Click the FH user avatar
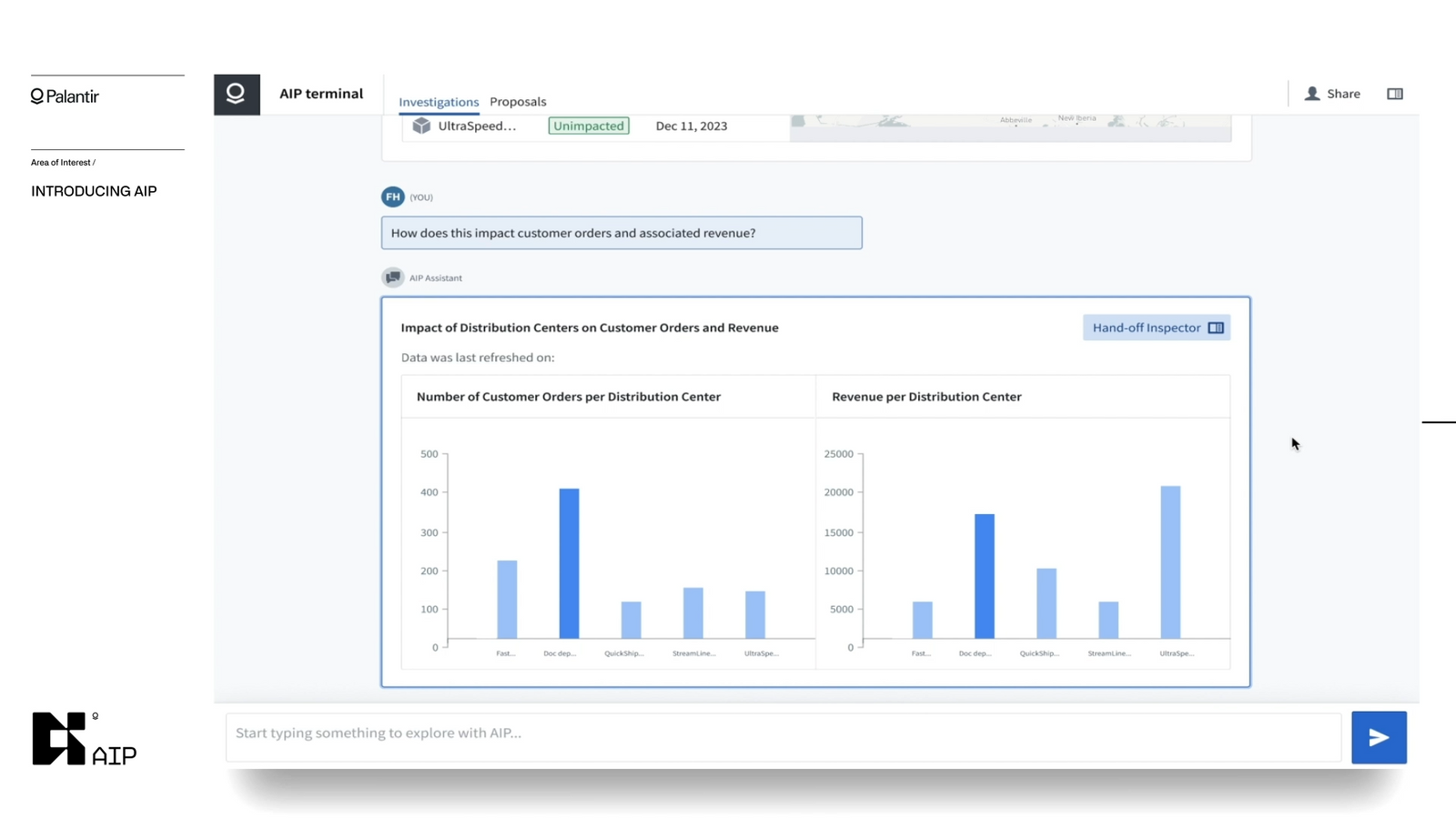Screen dimensions: 1456x819 tap(392, 197)
